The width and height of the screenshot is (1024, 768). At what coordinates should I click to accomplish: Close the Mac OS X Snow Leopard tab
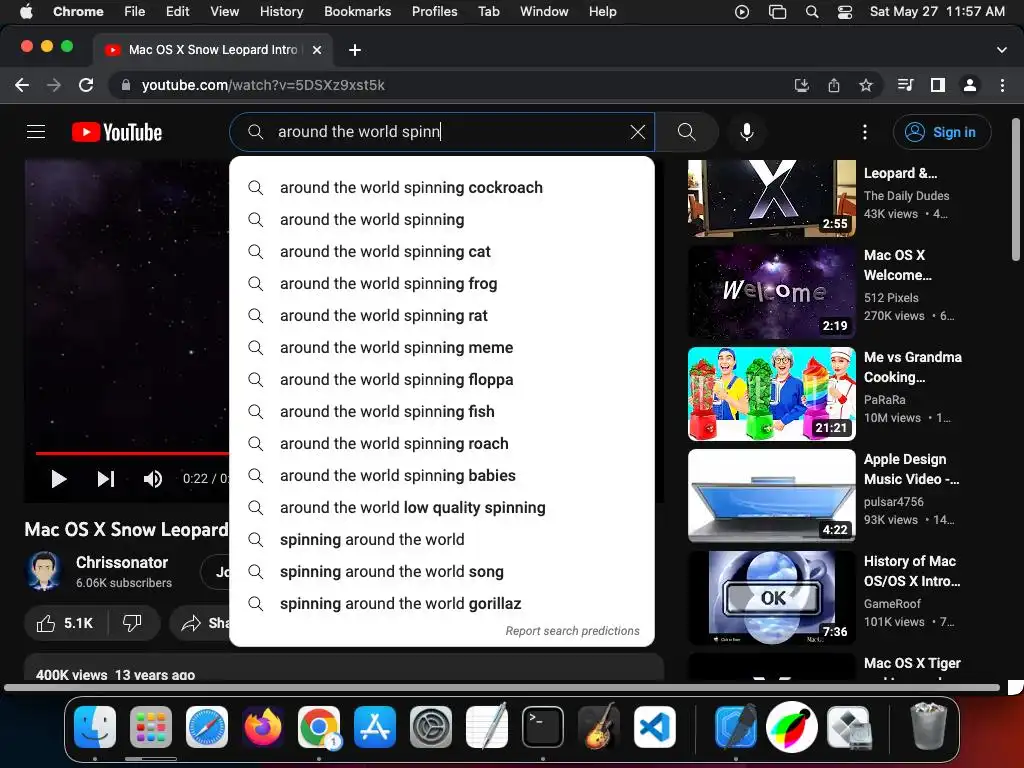tap(317, 50)
